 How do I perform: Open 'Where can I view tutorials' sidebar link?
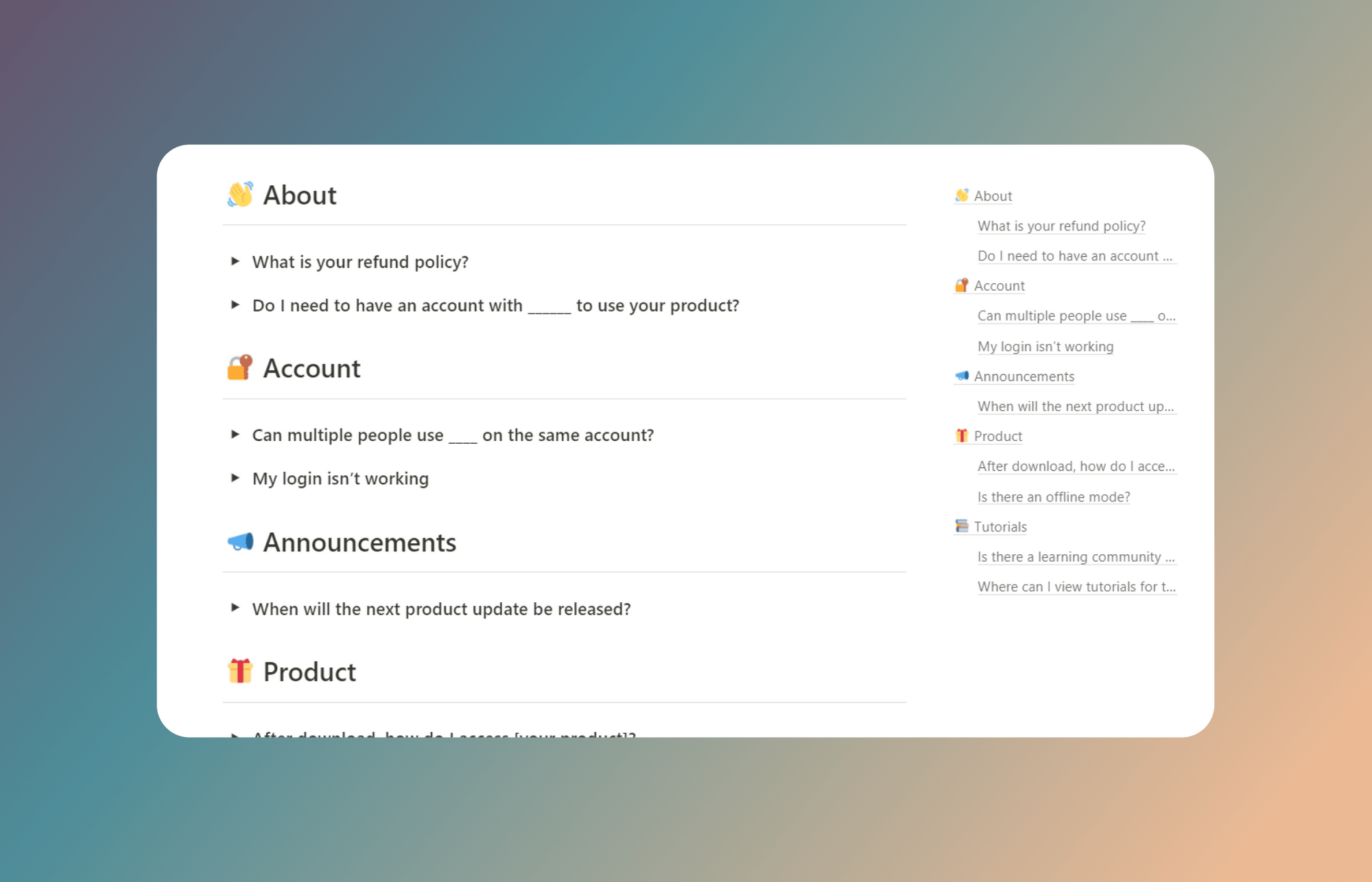(x=1076, y=586)
